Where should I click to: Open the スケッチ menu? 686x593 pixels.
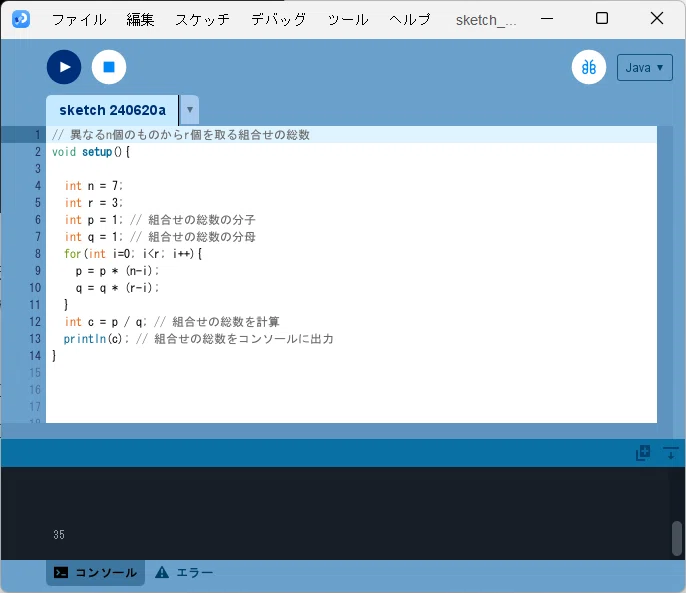click(x=202, y=20)
